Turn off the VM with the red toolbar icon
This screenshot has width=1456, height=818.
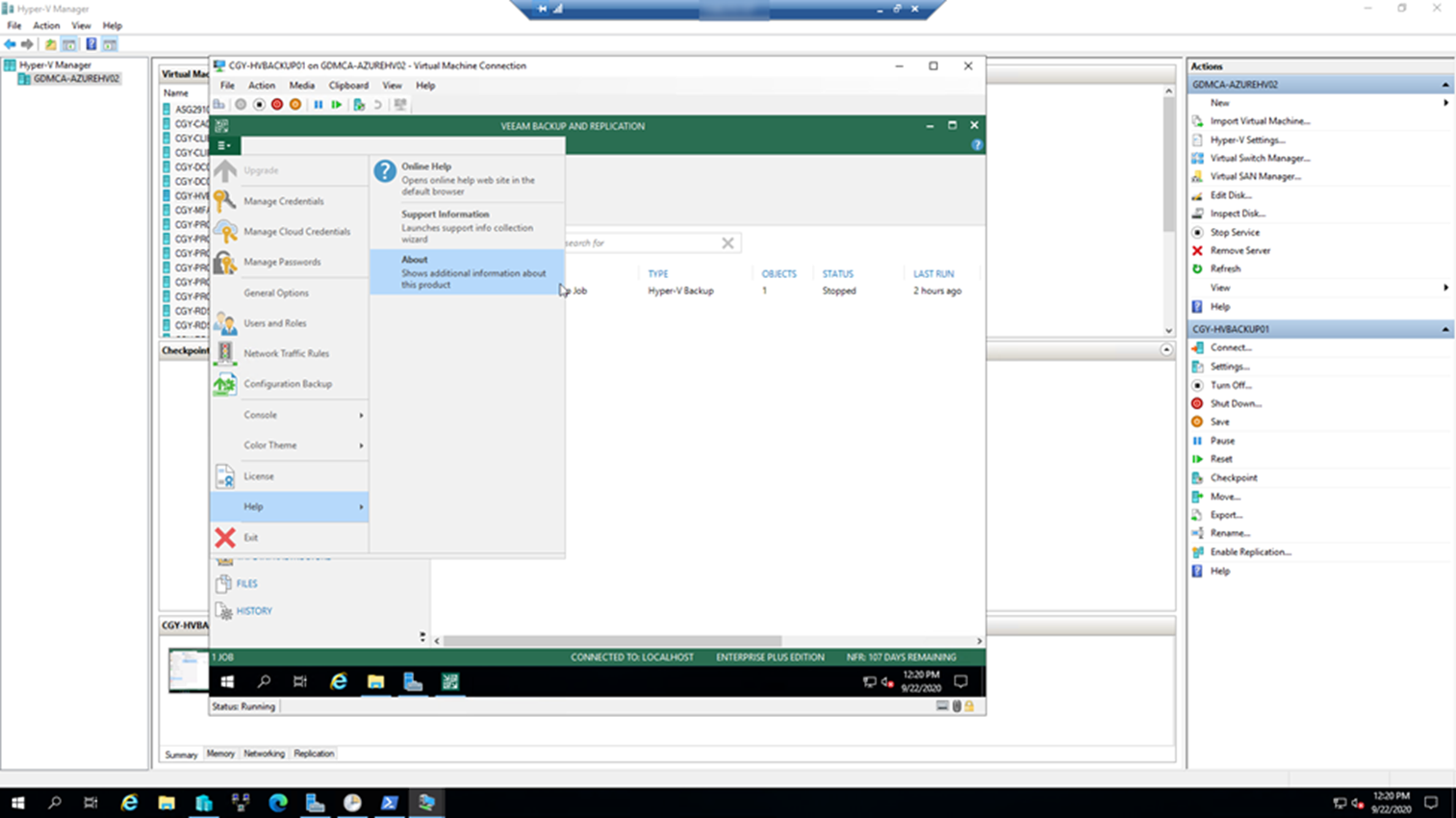(x=277, y=104)
